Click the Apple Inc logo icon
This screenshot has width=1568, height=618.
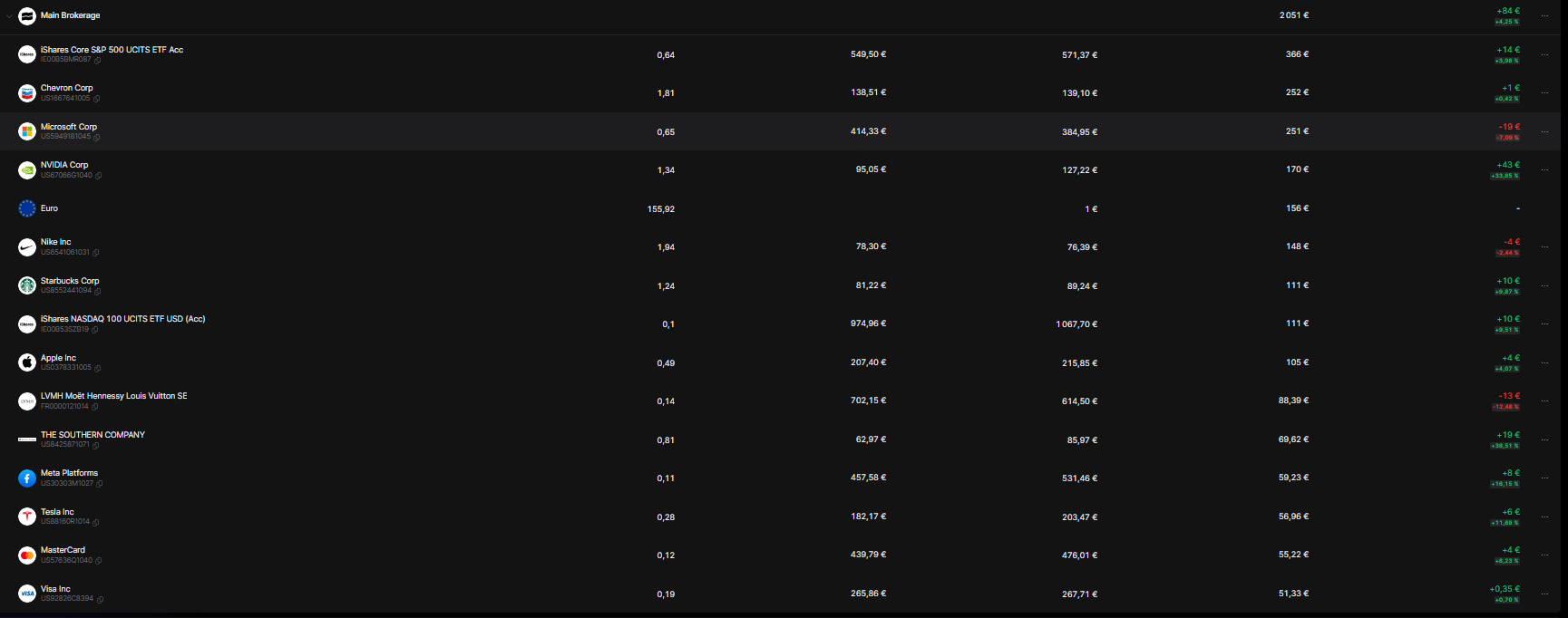27,362
